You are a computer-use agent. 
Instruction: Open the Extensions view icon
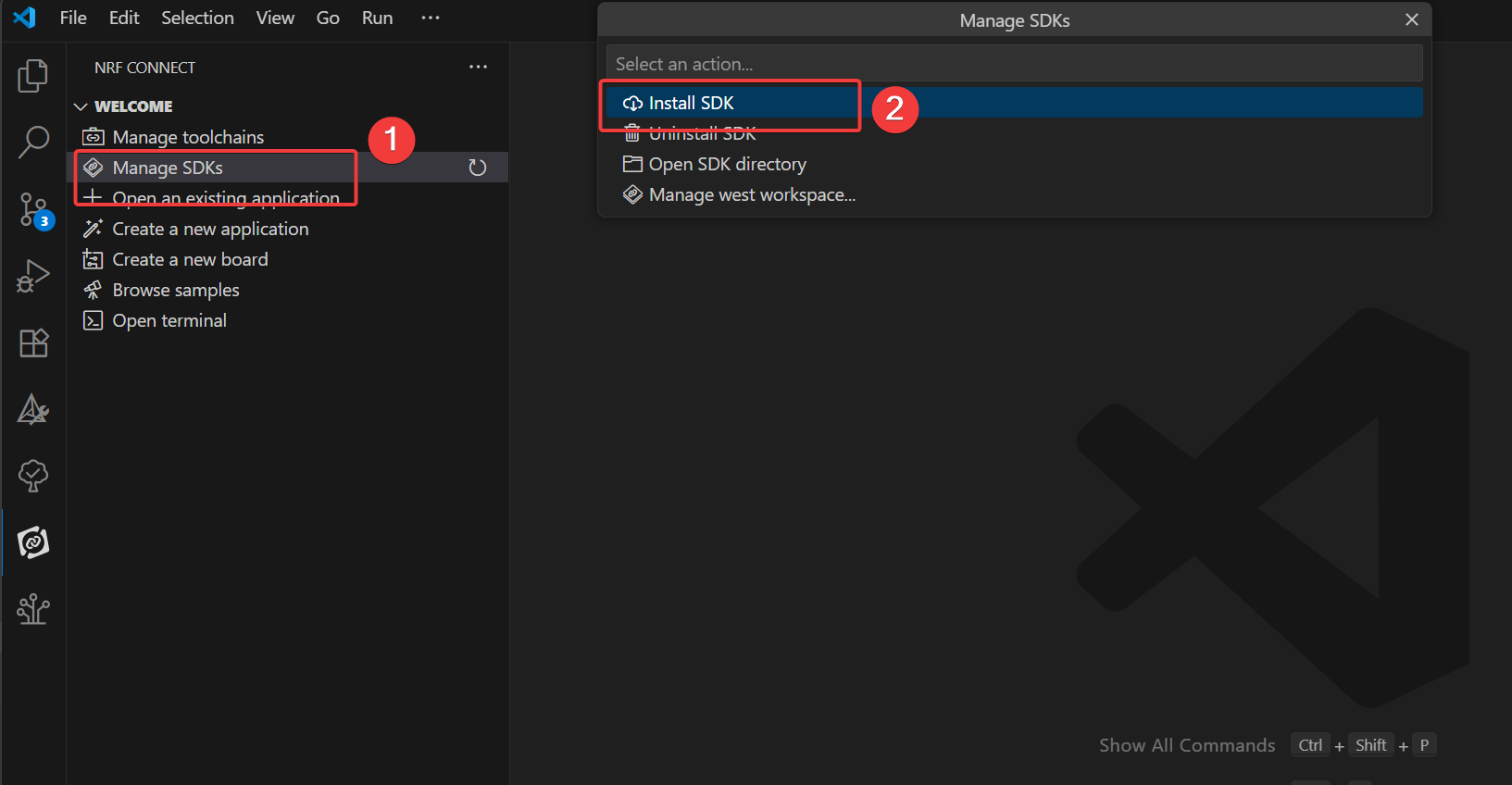pyautogui.click(x=33, y=343)
